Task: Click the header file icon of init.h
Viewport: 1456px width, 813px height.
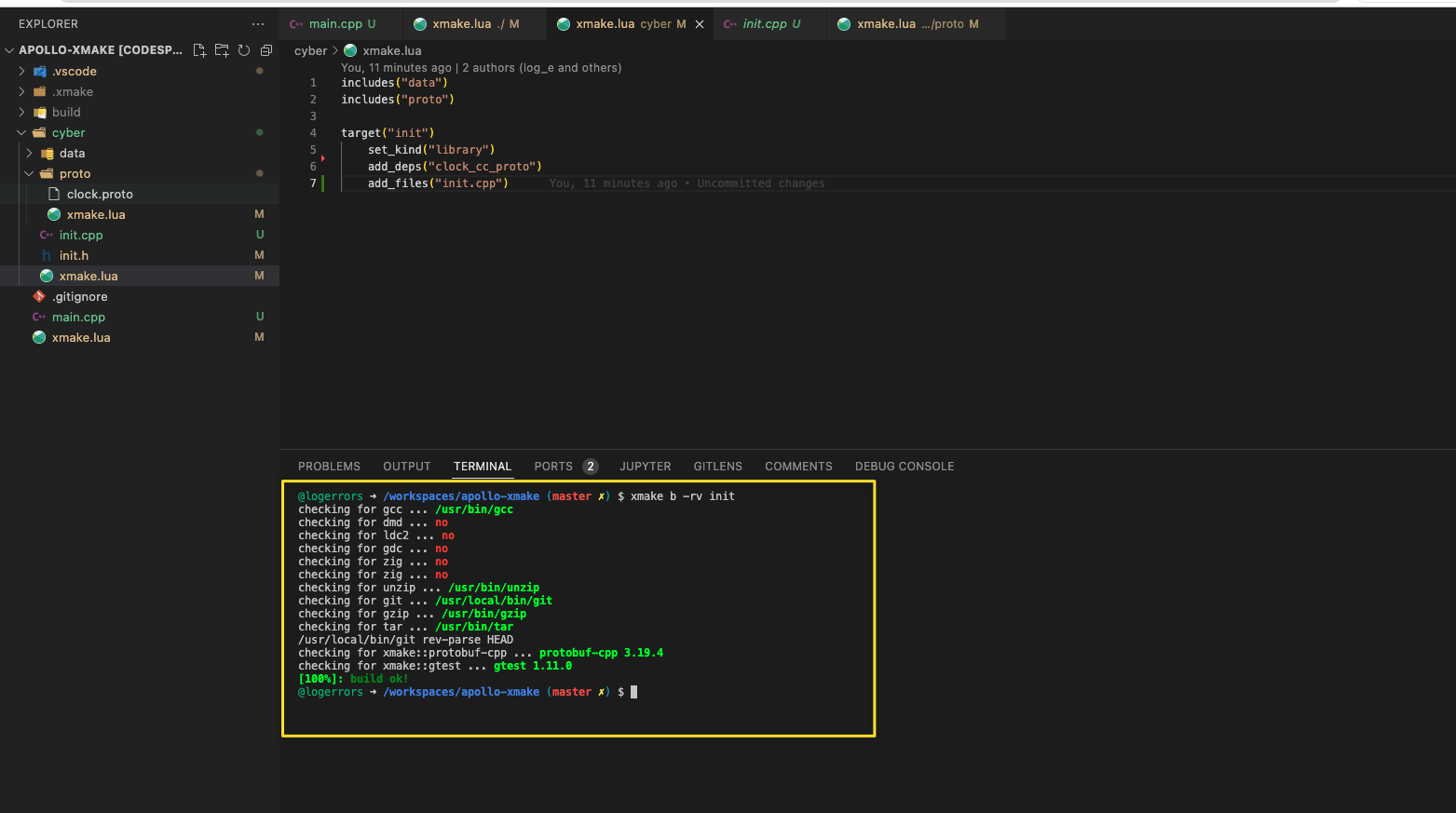Action: click(x=47, y=255)
